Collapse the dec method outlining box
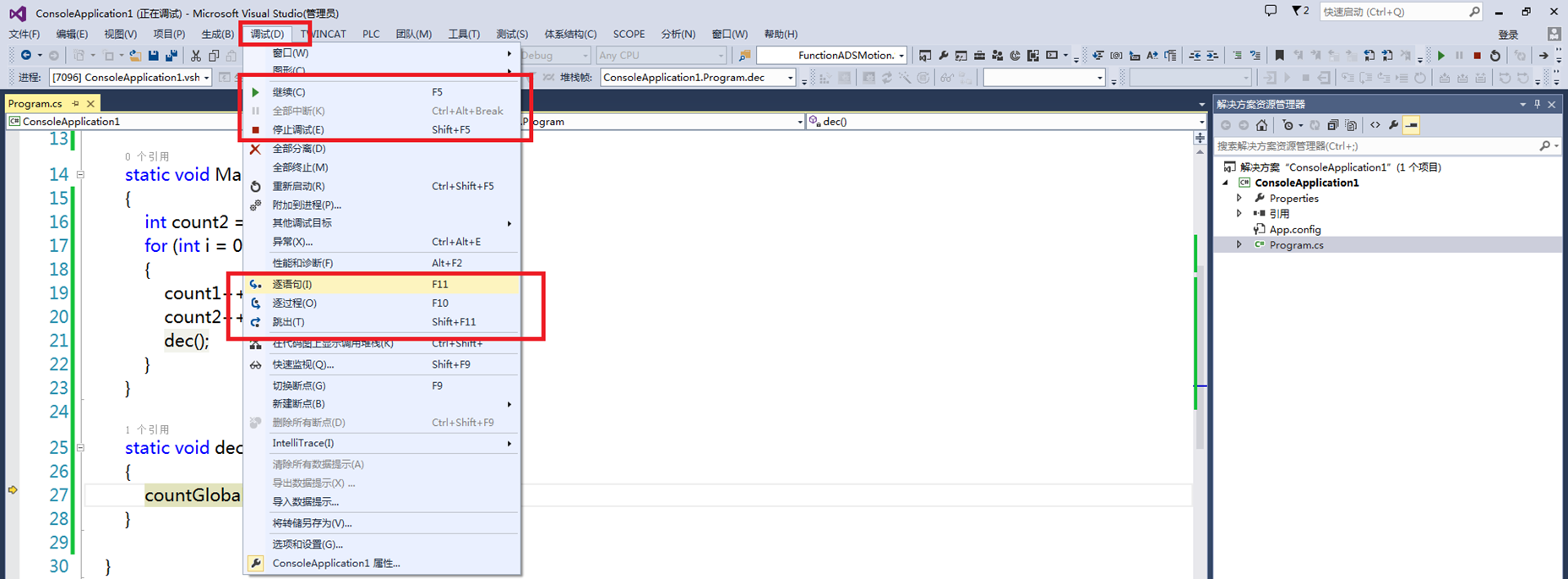1568x579 pixels. [80, 448]
